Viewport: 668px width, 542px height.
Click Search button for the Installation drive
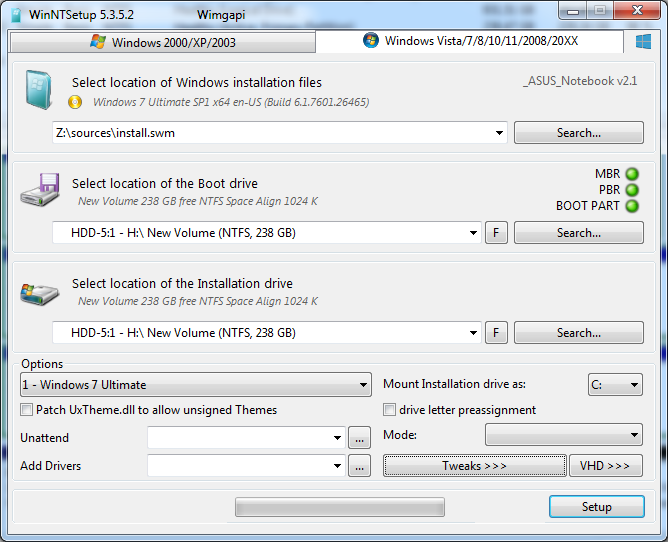(x=579, y=333)
